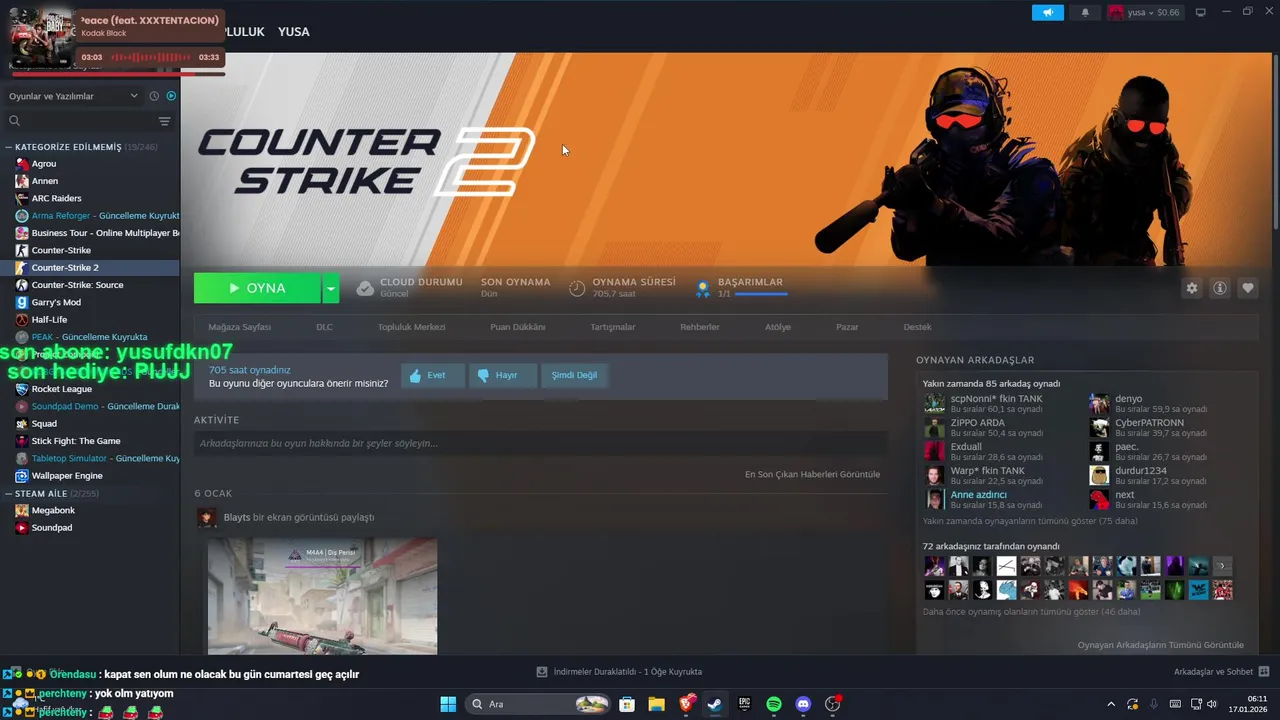The height and width of the screenshot is (720, 1280).
Task: Open advanced library filter options icon
Action: tap(165, 121)
